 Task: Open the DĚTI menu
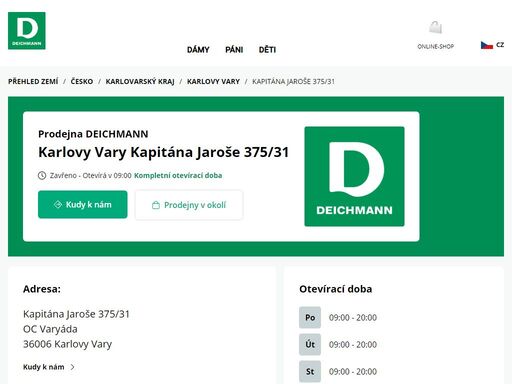pos(267,50)
